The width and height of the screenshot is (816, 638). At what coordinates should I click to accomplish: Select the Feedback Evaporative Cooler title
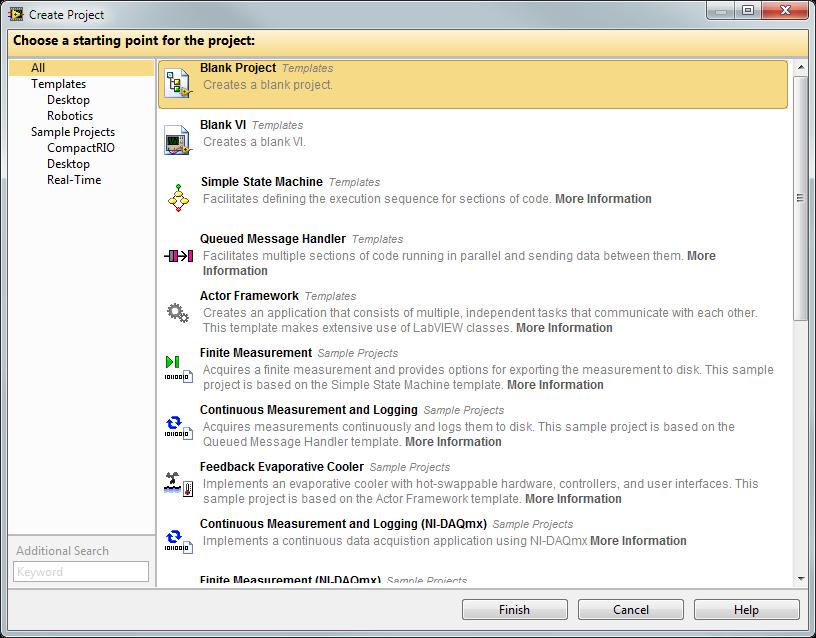pos(282,467)
